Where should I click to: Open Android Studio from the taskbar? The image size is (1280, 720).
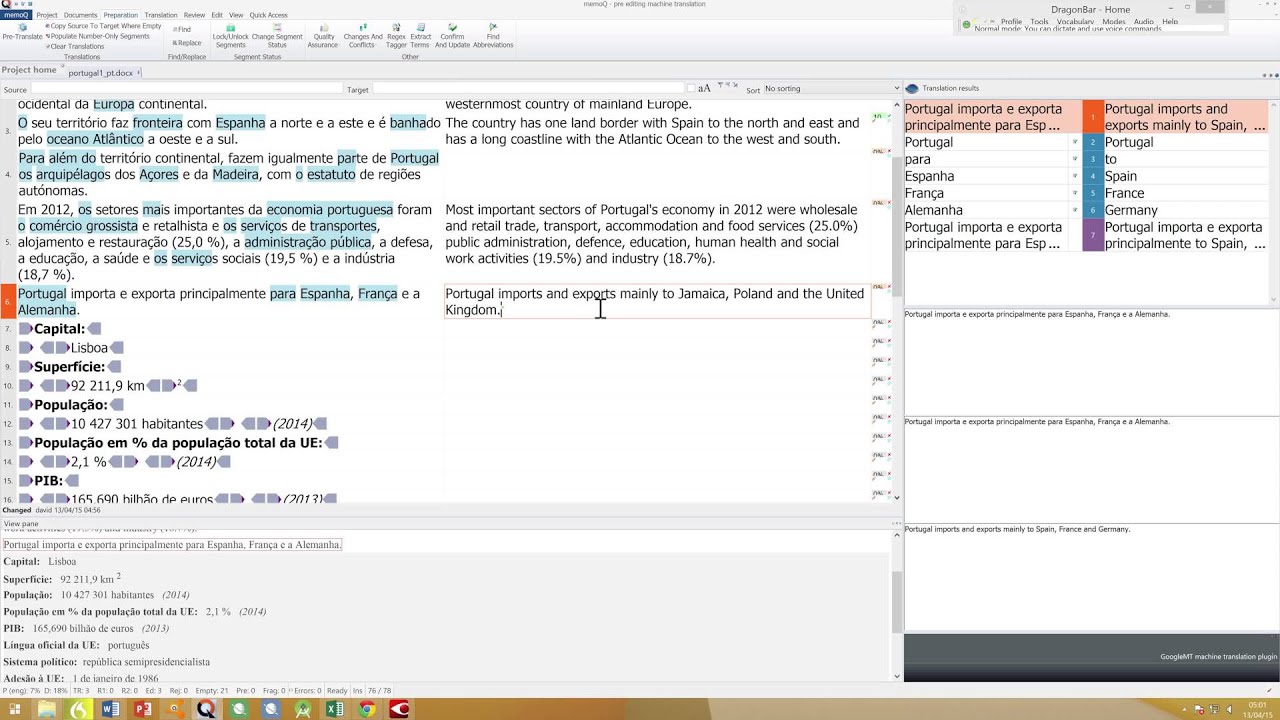(303, 709)
